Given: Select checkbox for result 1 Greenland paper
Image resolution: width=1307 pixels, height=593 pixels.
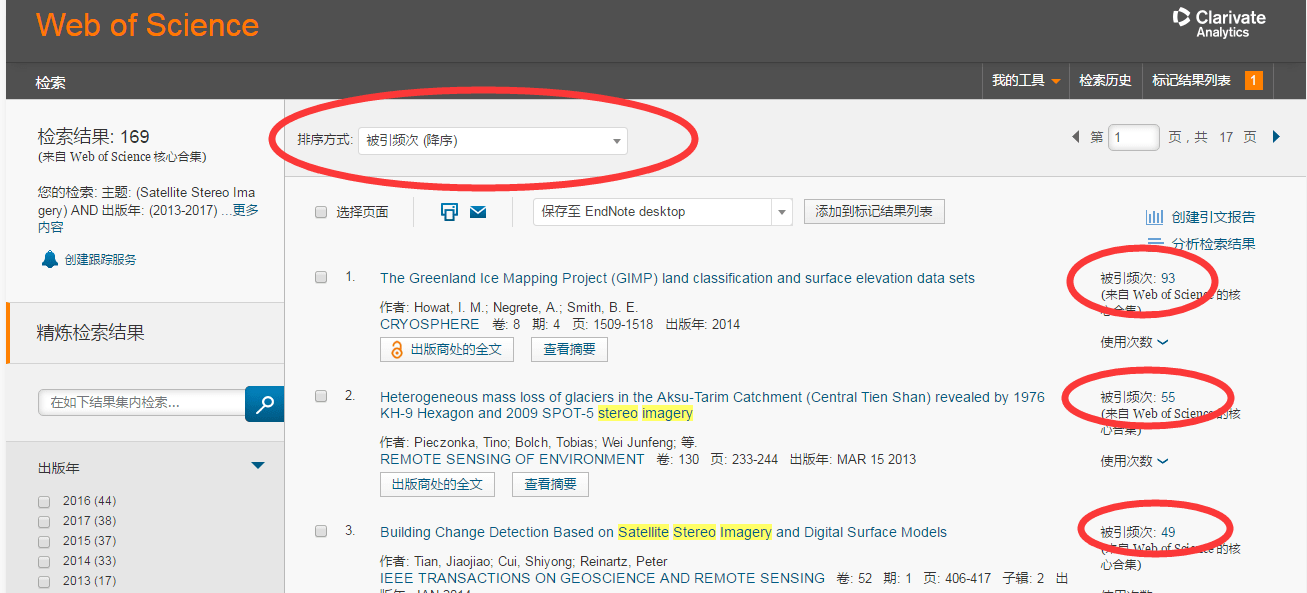Looking at the screenshot, I should [321, 277].
